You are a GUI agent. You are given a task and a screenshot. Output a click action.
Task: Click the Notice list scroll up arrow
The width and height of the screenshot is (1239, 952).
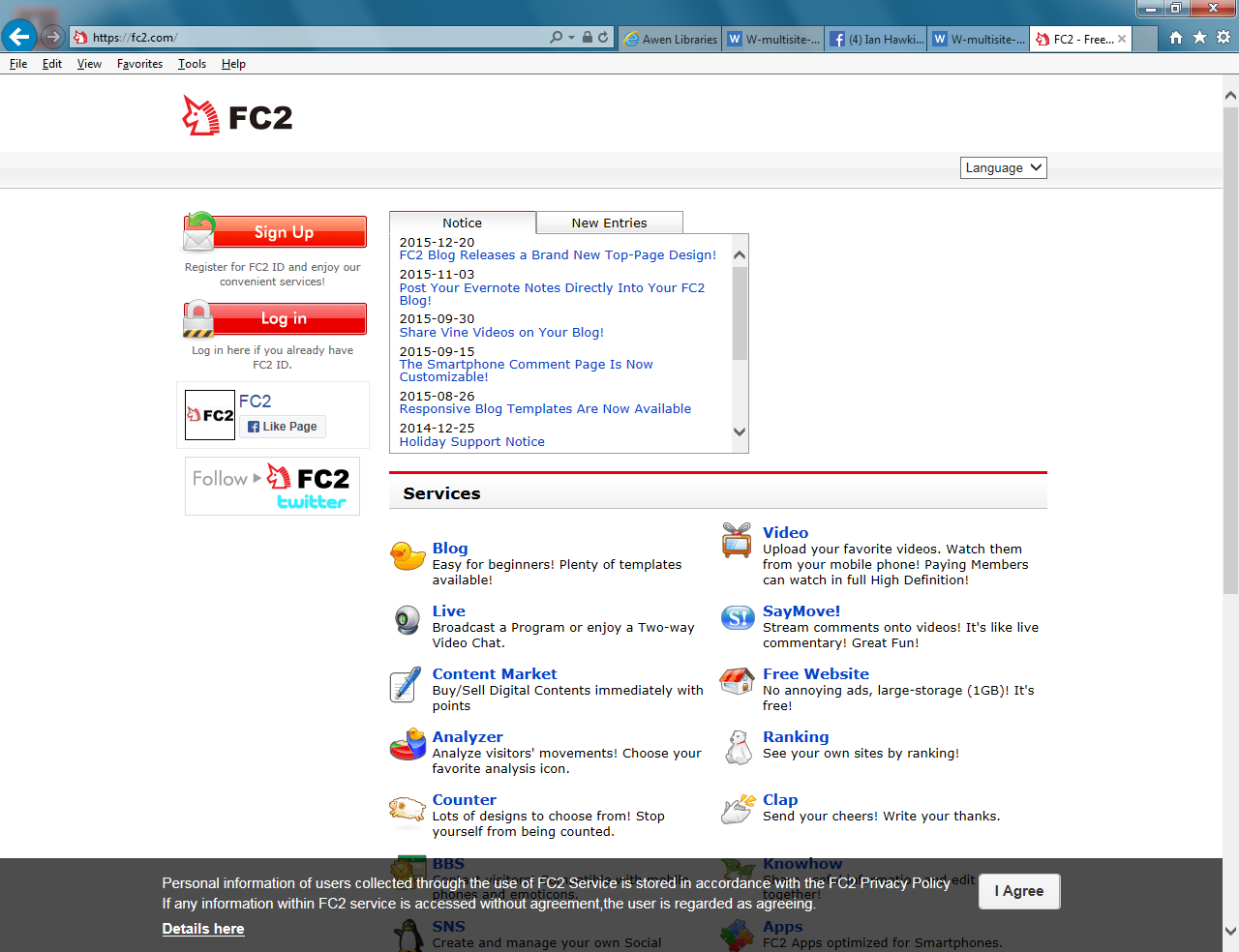point(740,255)
